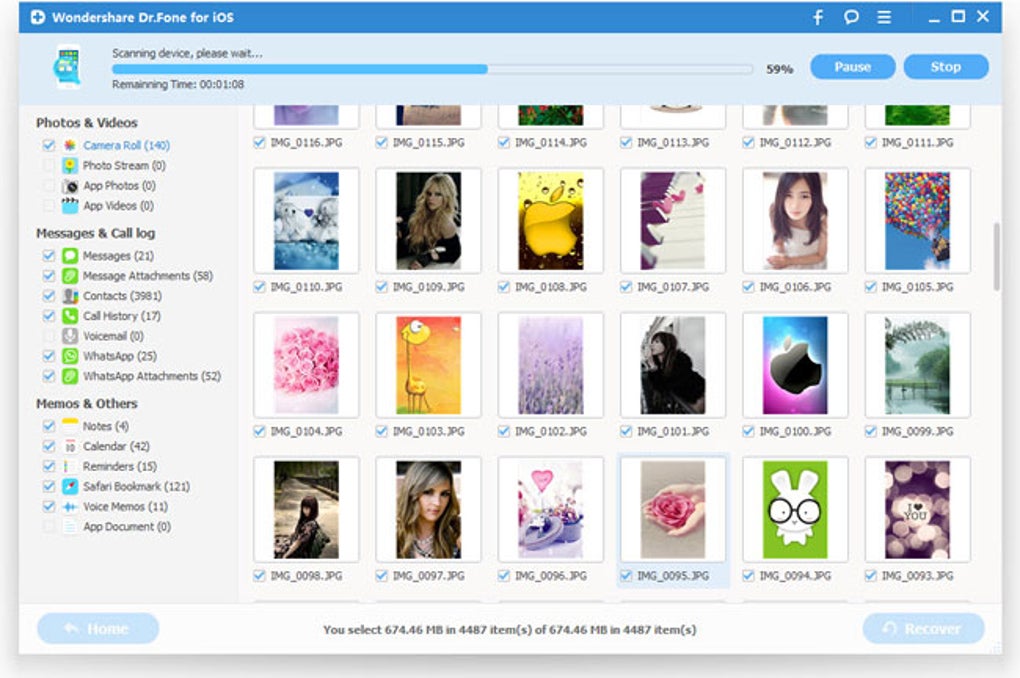Enable the Photo Stream checkbox
1020x678 pixels.
(49, 164)
